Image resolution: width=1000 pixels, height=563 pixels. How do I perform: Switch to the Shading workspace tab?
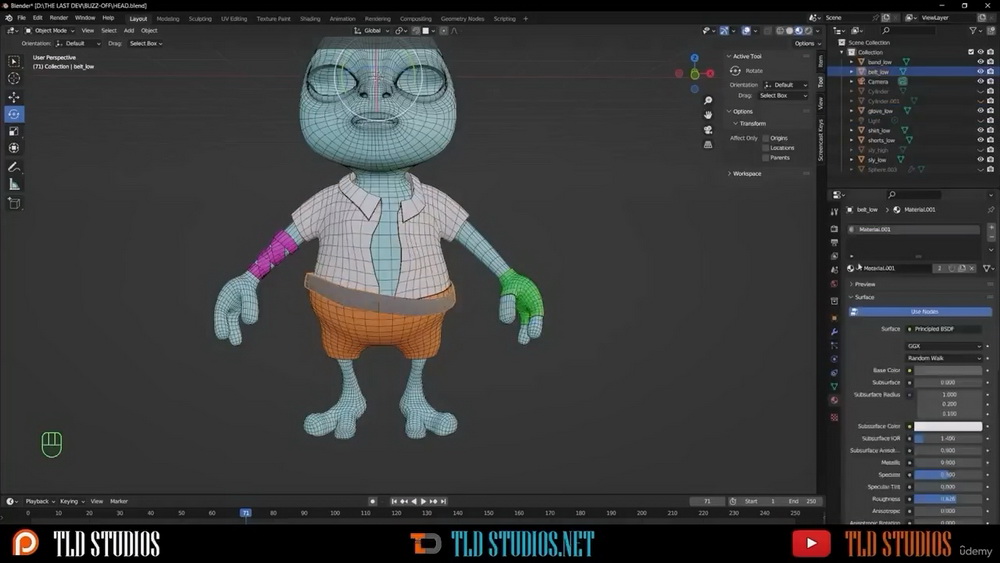310,18
